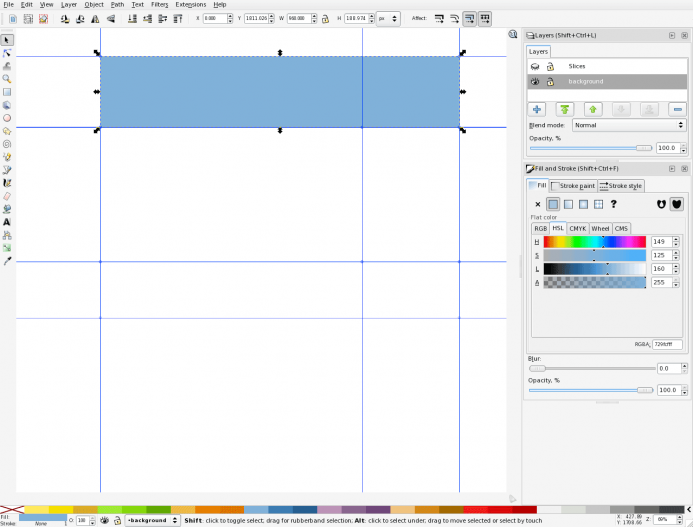The height and width of the screenshot is (527, 693).
Task: Pick the yellow palette swatch
Action: 61,510
